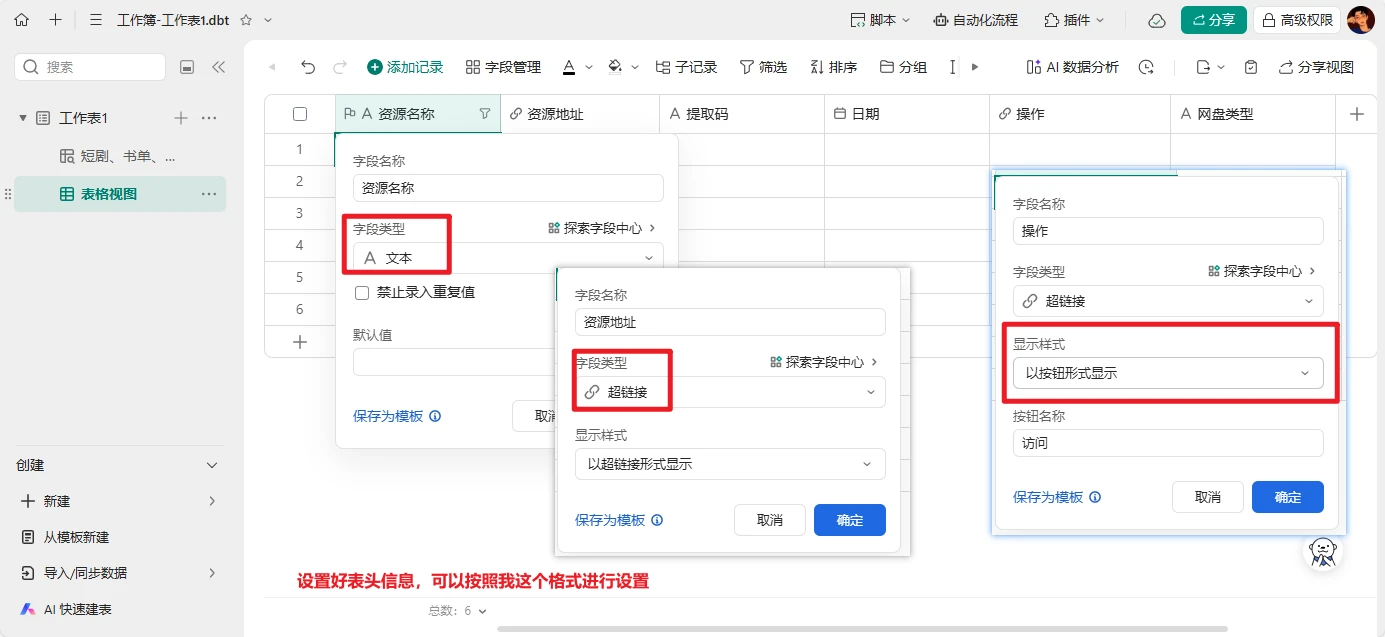1385x637 pixels.
Task: Click the cloud sync status icon
Action: 1156,20
